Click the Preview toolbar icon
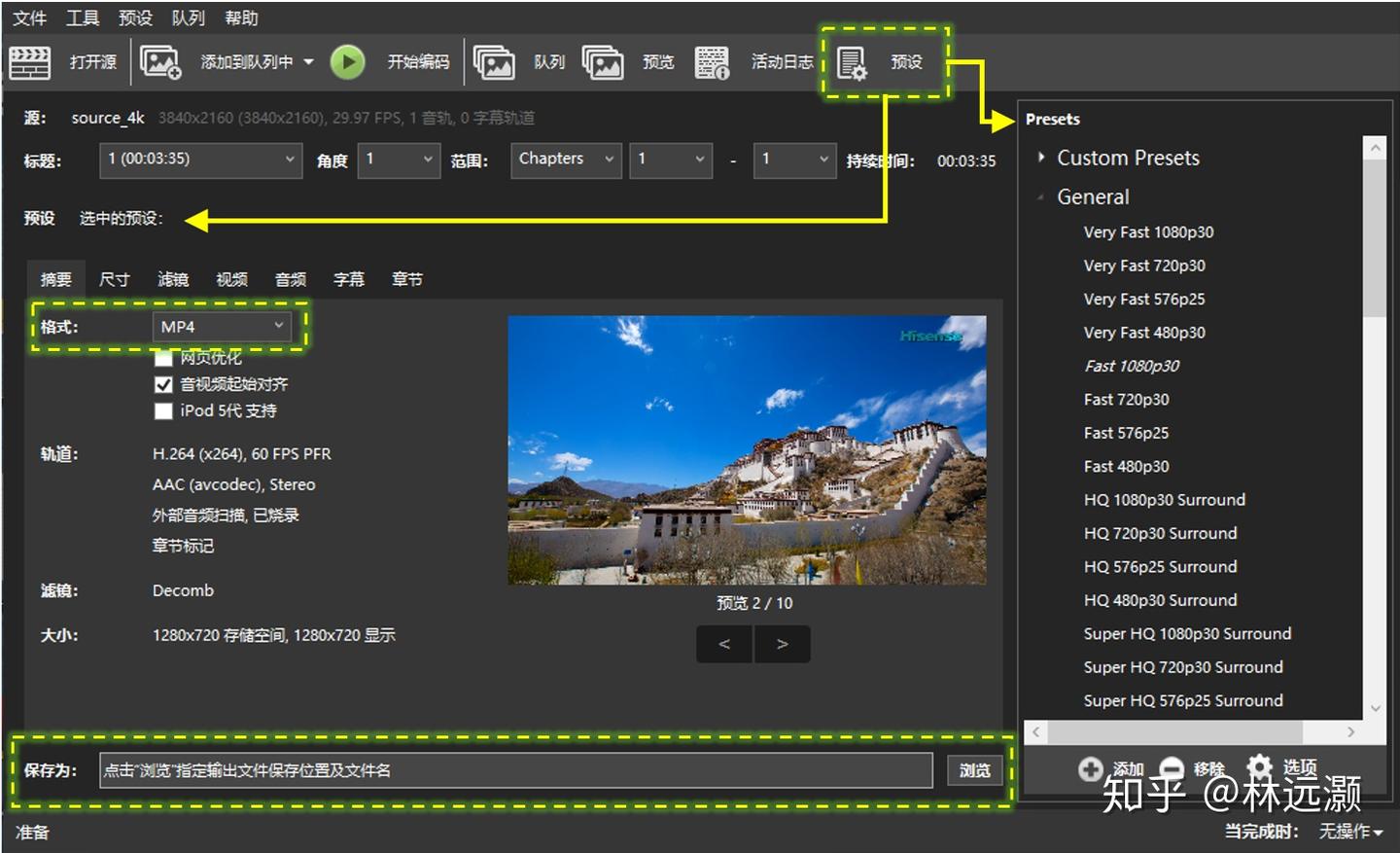This screenshot has width=1400, height=853. 603,62
